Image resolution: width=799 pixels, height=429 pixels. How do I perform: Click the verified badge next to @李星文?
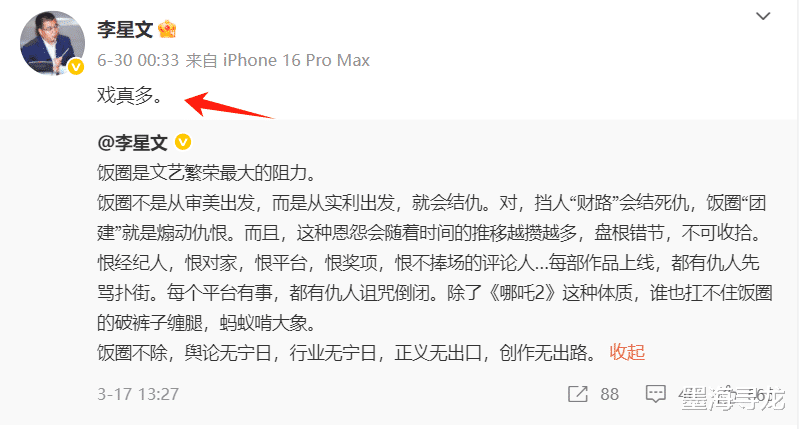click(183, 142)
